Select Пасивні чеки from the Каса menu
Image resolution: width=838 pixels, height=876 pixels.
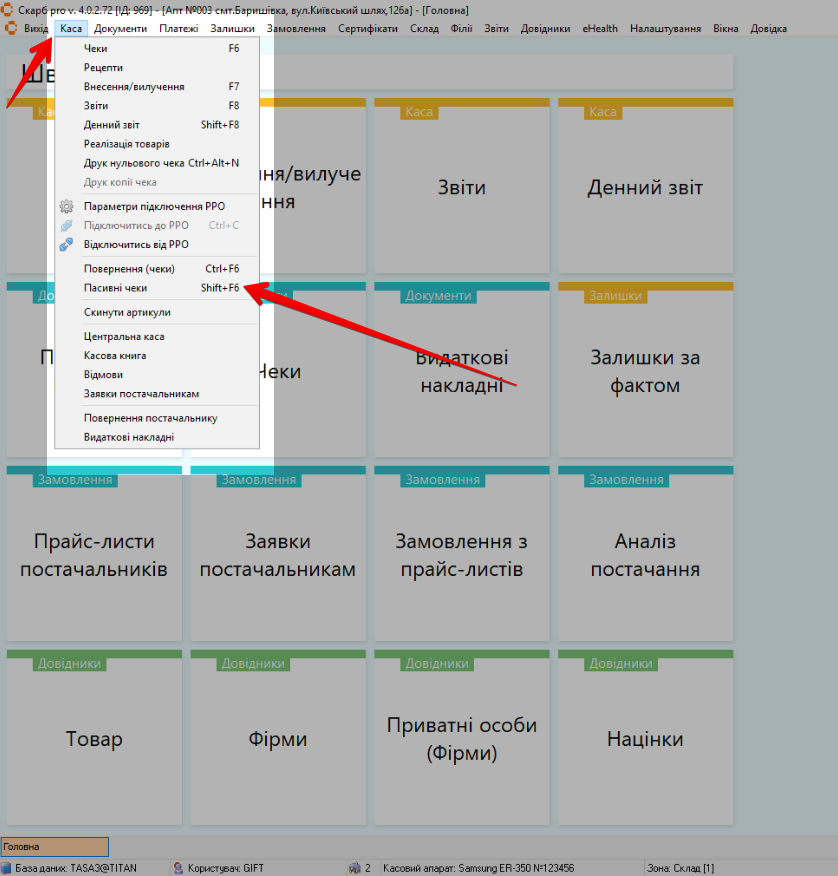coord(115,288)
